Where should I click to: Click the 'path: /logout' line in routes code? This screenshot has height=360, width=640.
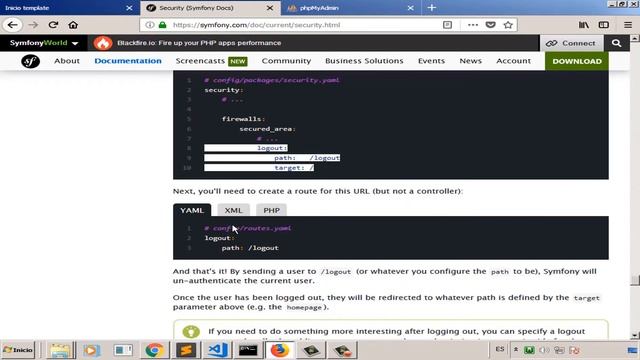250,248
